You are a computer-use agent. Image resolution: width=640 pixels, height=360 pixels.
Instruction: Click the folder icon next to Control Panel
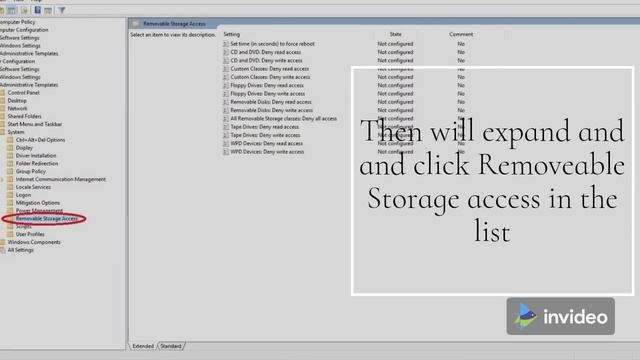click(x=2, y=93)
